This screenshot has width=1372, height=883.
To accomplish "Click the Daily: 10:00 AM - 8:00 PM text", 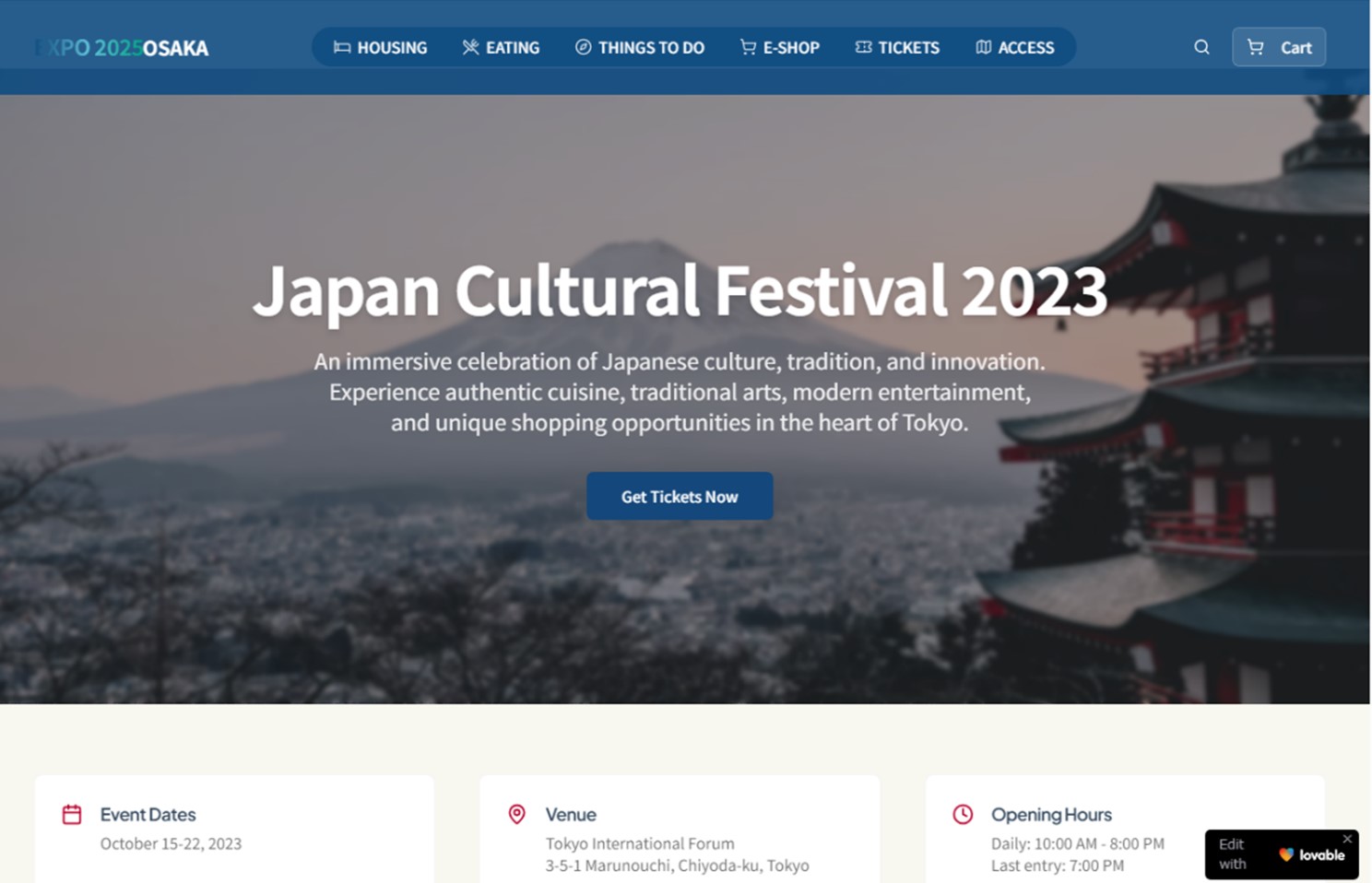I will click(1077, 843).
